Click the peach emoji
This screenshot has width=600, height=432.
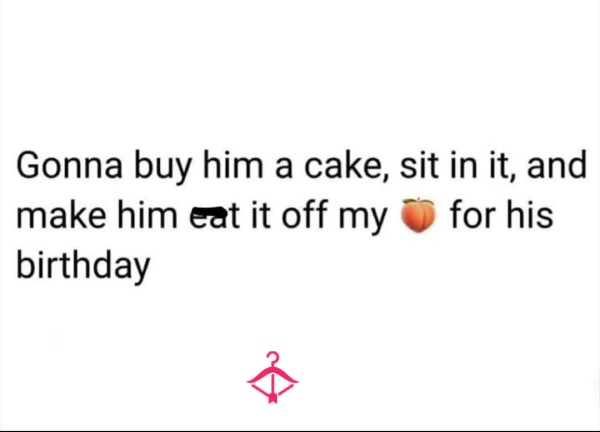tap(418, 215)
